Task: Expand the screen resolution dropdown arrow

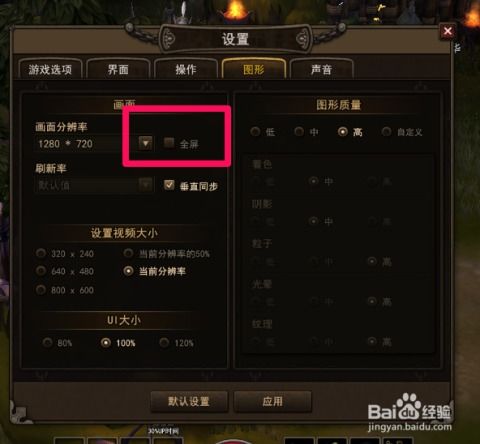Action: (146, 144)
